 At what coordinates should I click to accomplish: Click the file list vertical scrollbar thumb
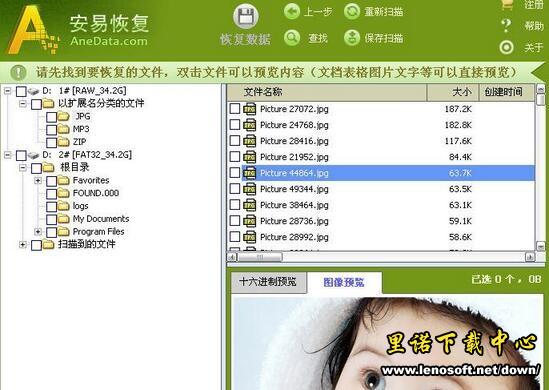541,100
